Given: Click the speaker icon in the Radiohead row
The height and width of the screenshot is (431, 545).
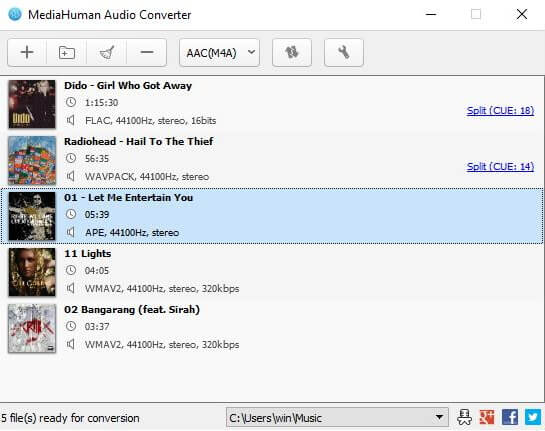Looking at the screenshot, I should coord(71,176).
